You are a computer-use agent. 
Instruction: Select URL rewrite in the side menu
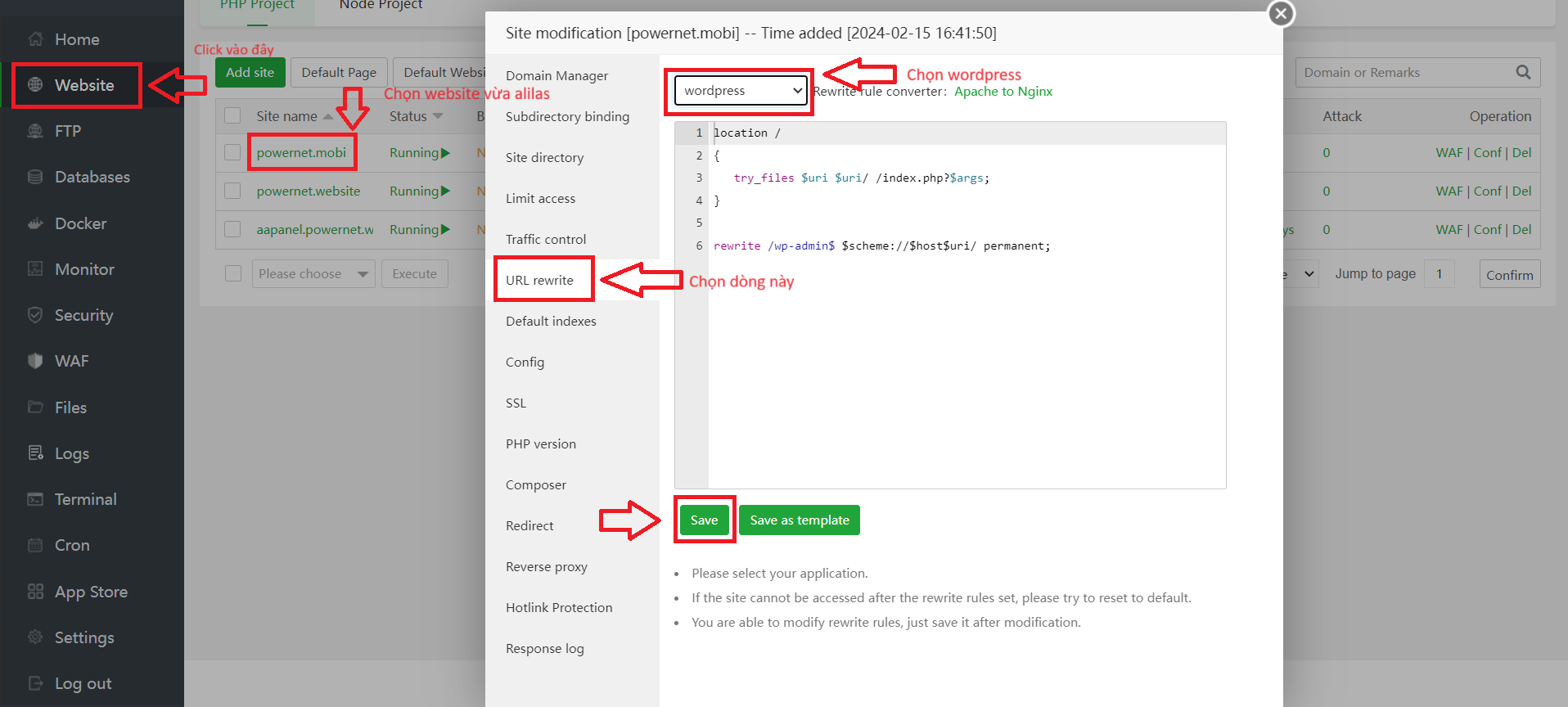540,280
